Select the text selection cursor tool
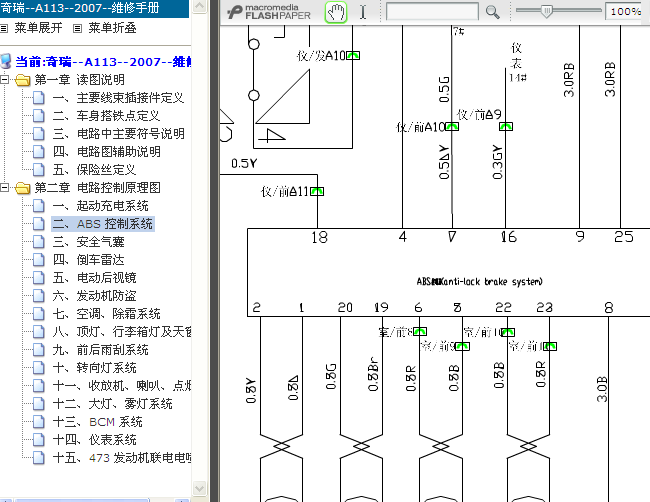The width and height of the screenshot is (650, 502). pyautogui.click(x=363, y=12)
